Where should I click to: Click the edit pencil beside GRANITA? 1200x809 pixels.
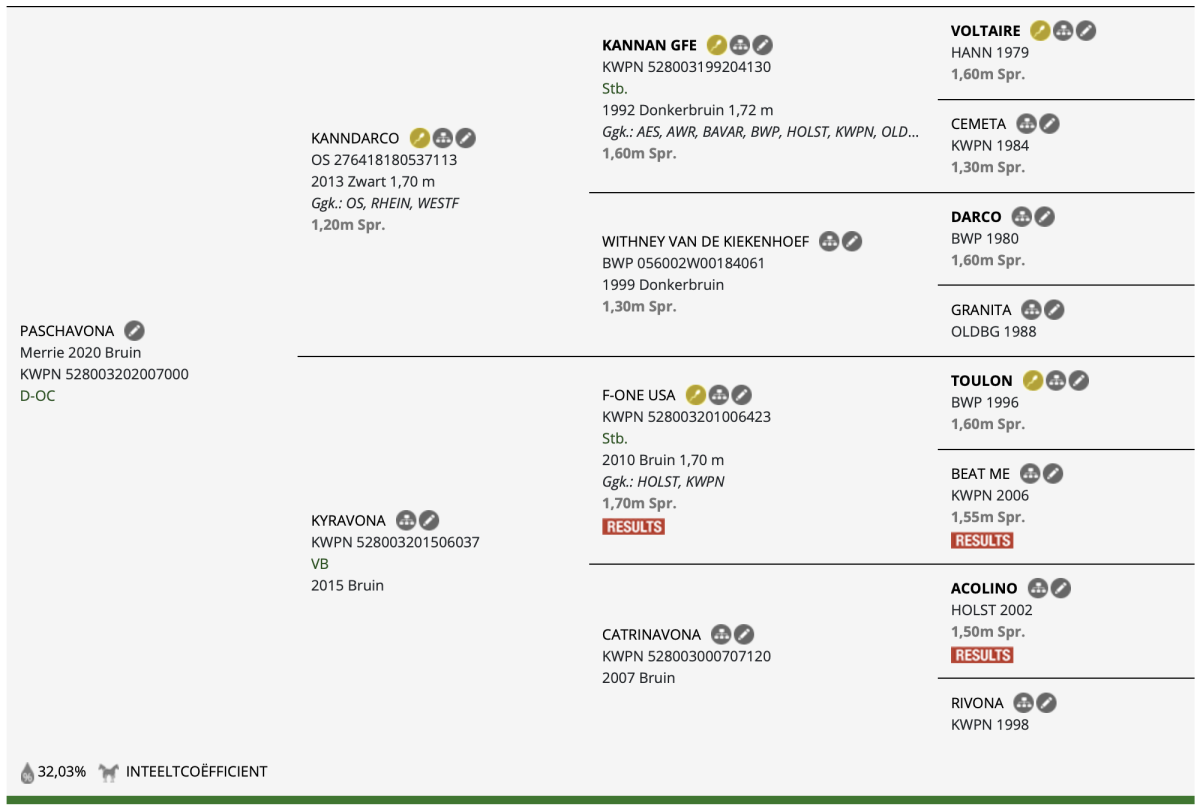pyautogui.click(x=1054, y=310)
